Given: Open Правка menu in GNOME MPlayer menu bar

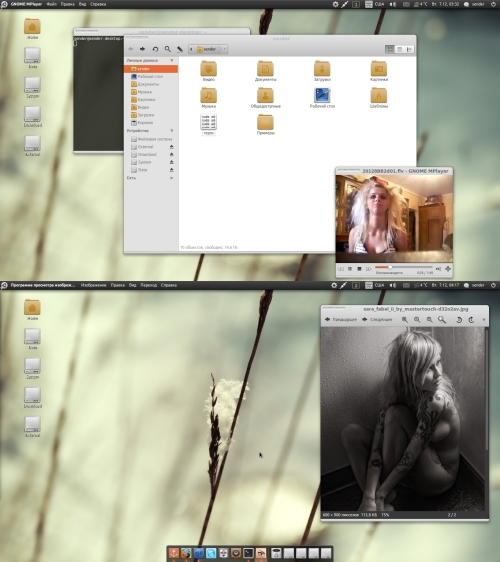Looking at the screenshot, I should [67, 4].
